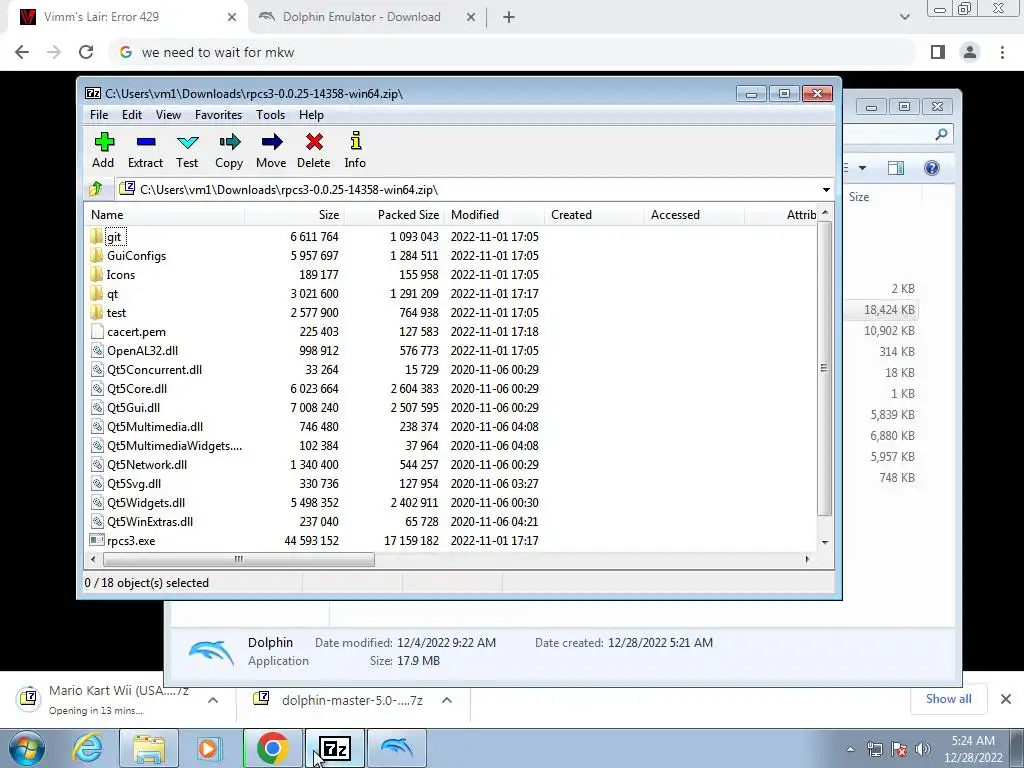The image size is (1024, 768).
Task: Click the Explorer search magnifier icon
Action: [x=941, y=134]
